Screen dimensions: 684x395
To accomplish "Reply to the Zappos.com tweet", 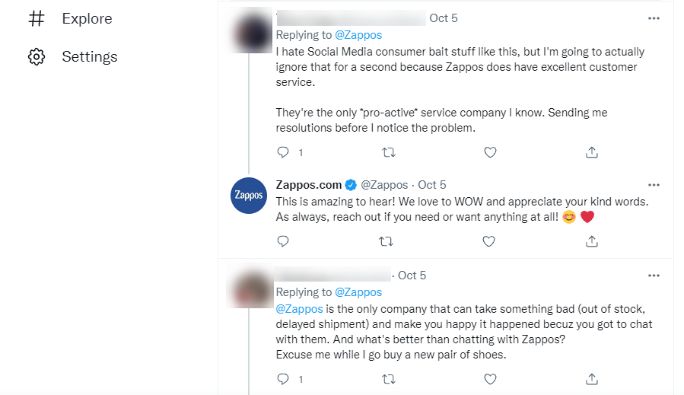I will pyautogui.click(x=283, y=241).
